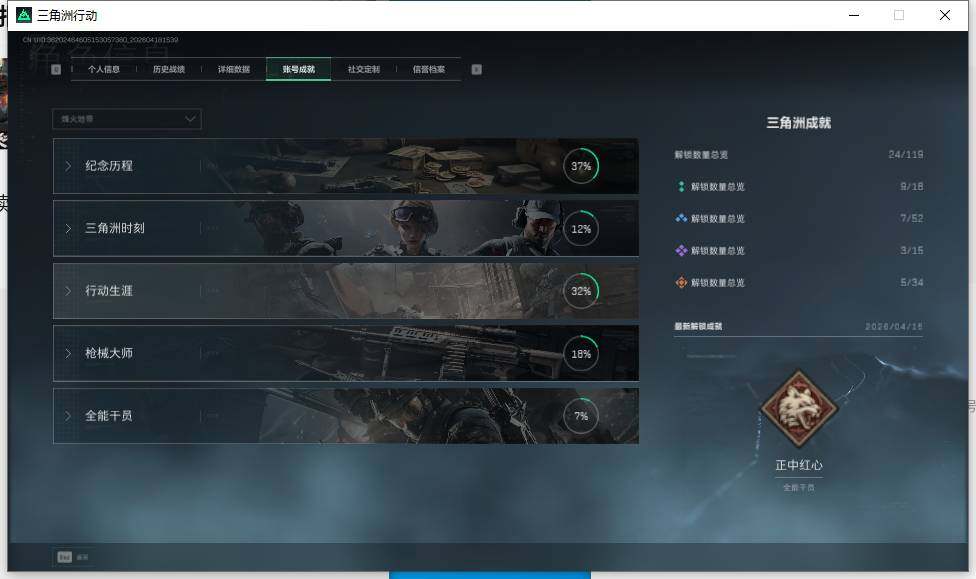
Task: Click the left tab-switch key icon
Action: coord(56,69)
